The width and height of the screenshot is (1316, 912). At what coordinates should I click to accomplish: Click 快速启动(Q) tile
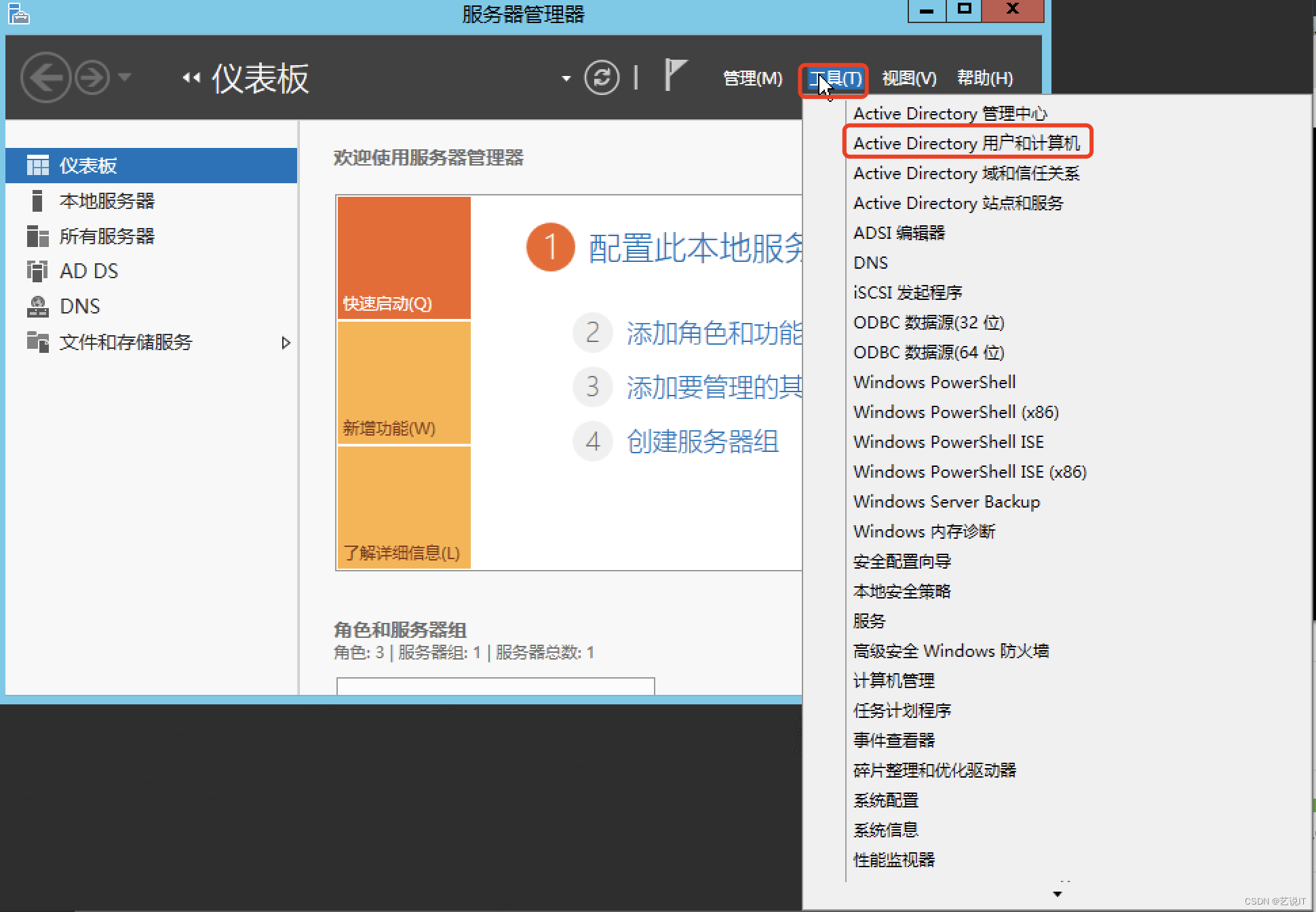tap(404, 258)
